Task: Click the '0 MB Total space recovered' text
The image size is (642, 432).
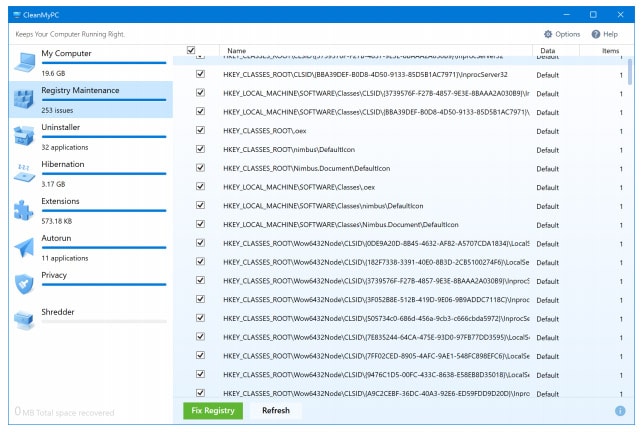Action: point(64,412)
